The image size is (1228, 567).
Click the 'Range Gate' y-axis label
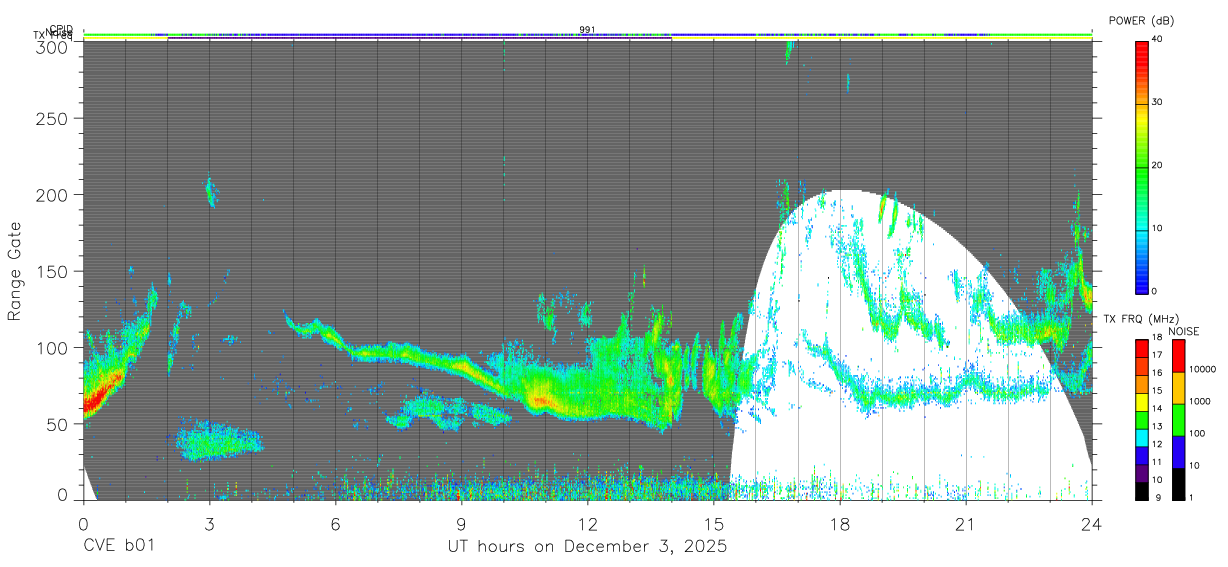(x=16, y=270)
